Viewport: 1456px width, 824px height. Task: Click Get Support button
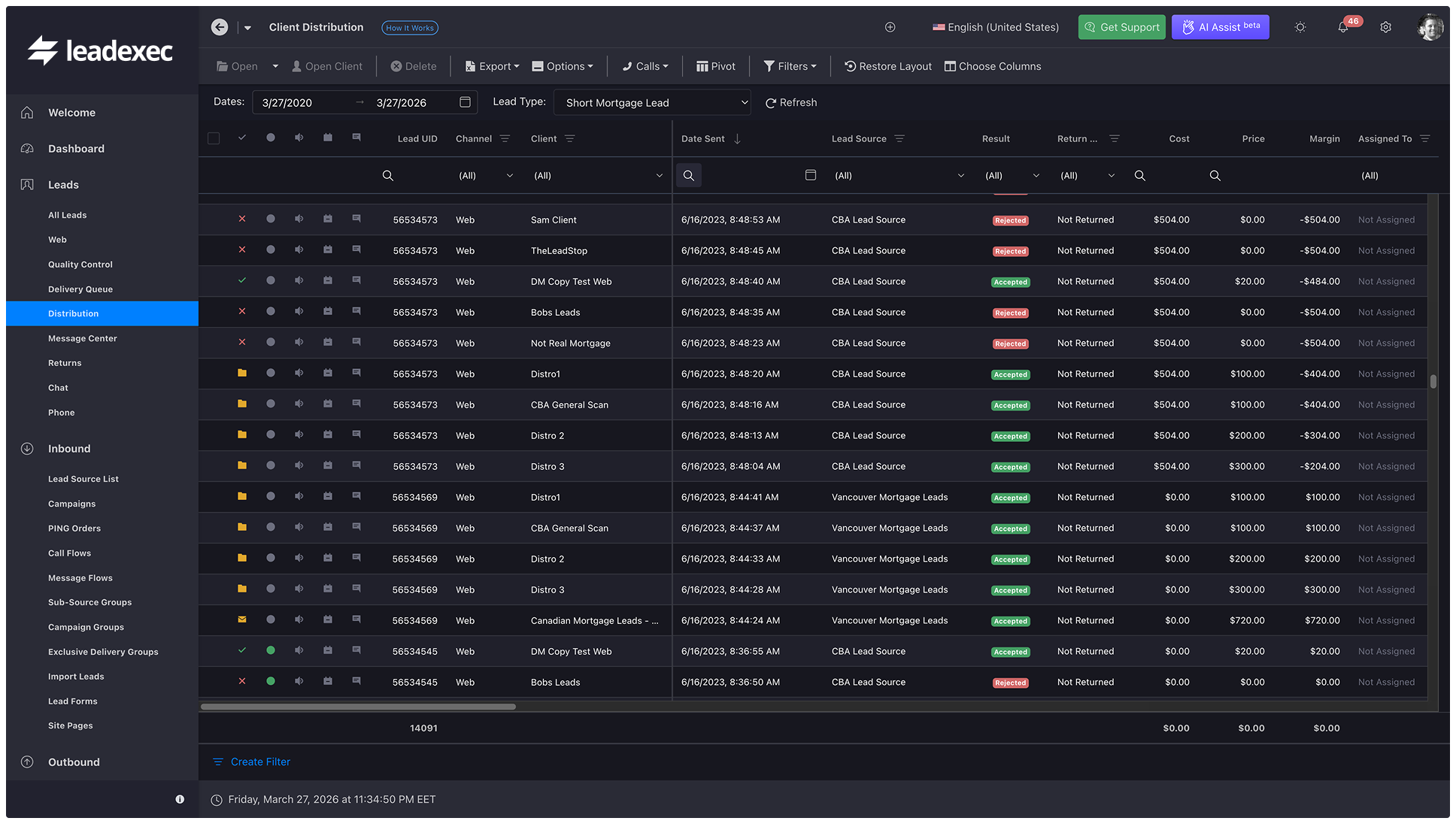1121,27
